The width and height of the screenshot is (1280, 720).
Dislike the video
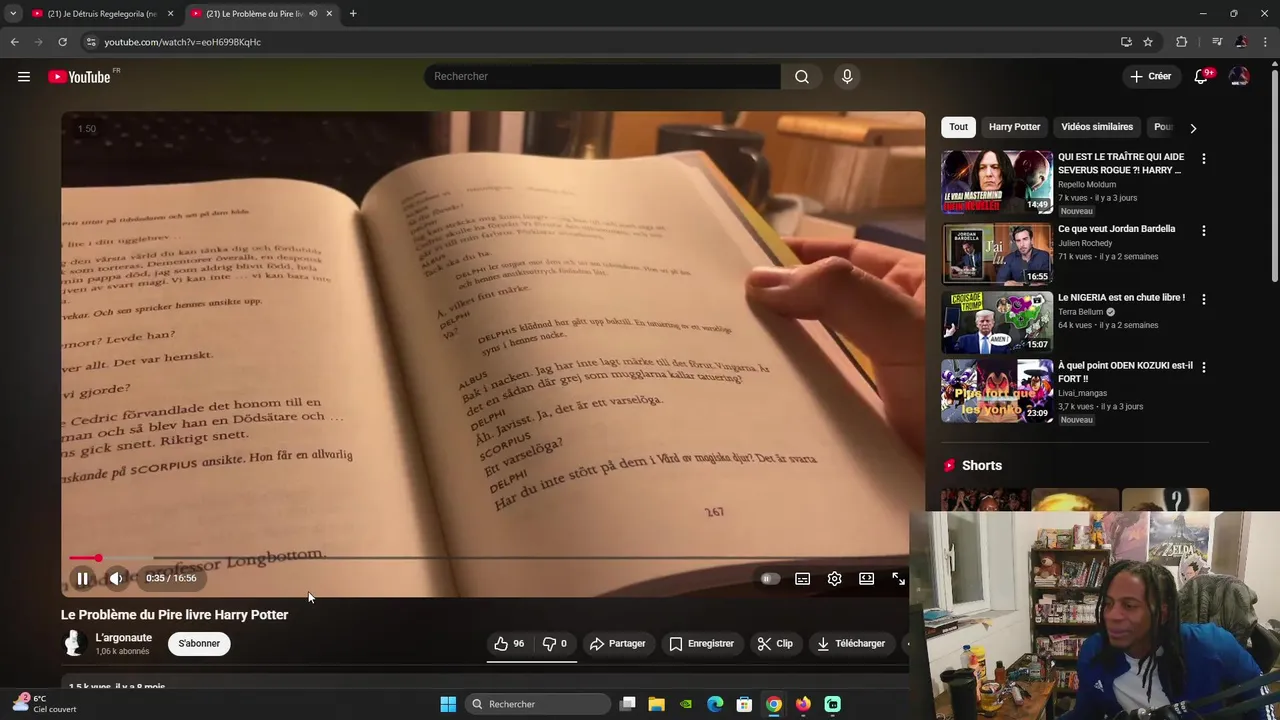pyautogui.click(x=555, y=643)
